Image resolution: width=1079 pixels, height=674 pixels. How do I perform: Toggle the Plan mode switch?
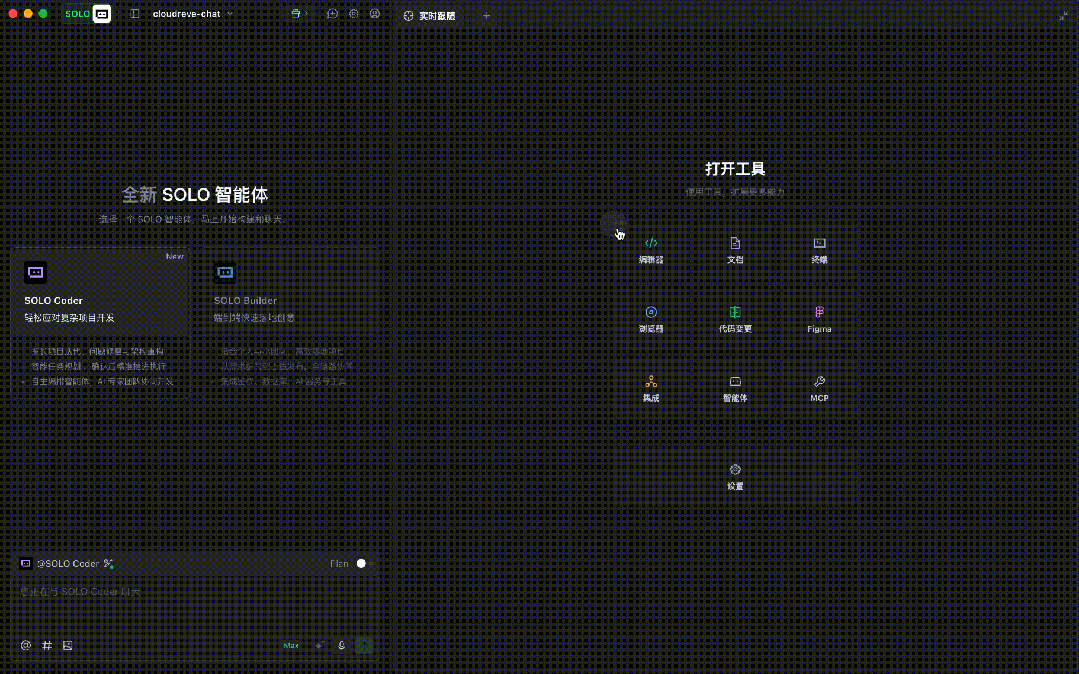coord(365,563)
